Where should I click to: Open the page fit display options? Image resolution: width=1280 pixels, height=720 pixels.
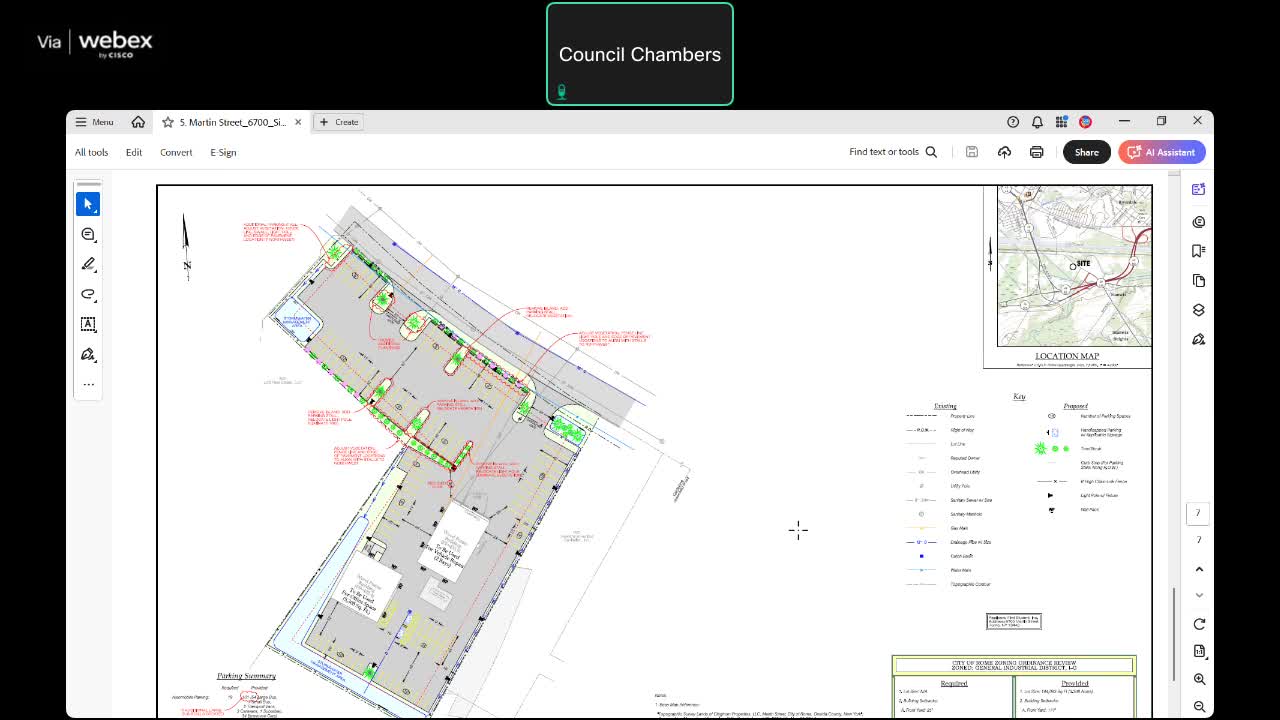pos(1199,651)
